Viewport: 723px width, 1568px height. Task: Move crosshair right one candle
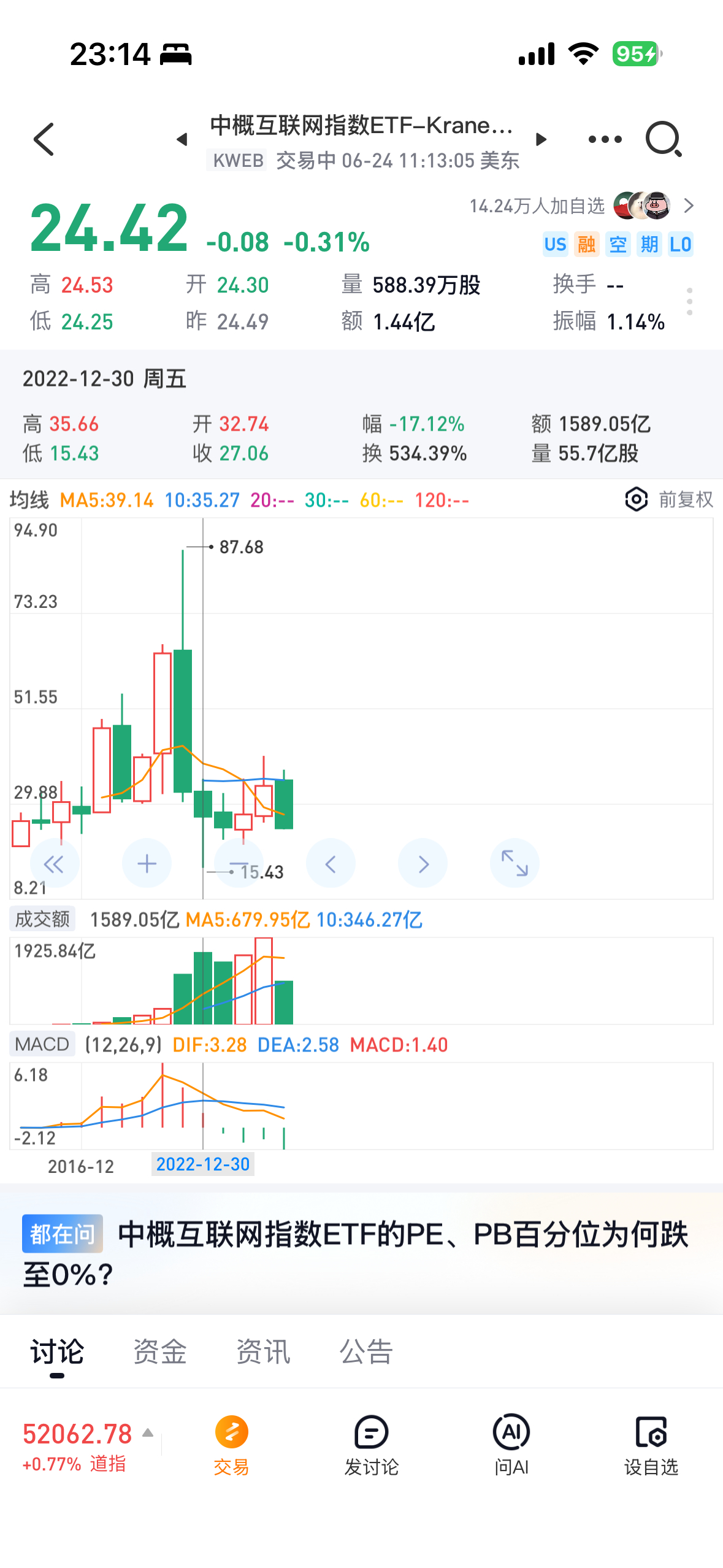pyautogui.click(x=423, y=864)
